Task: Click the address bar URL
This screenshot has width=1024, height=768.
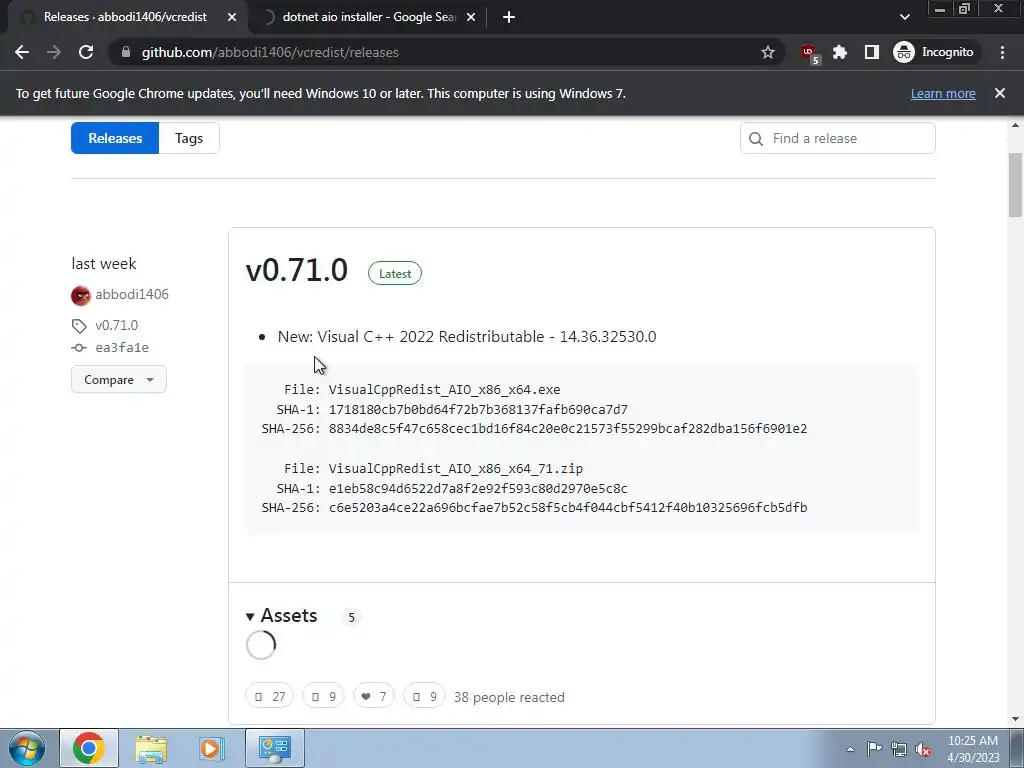Action: tap(270, 52)
